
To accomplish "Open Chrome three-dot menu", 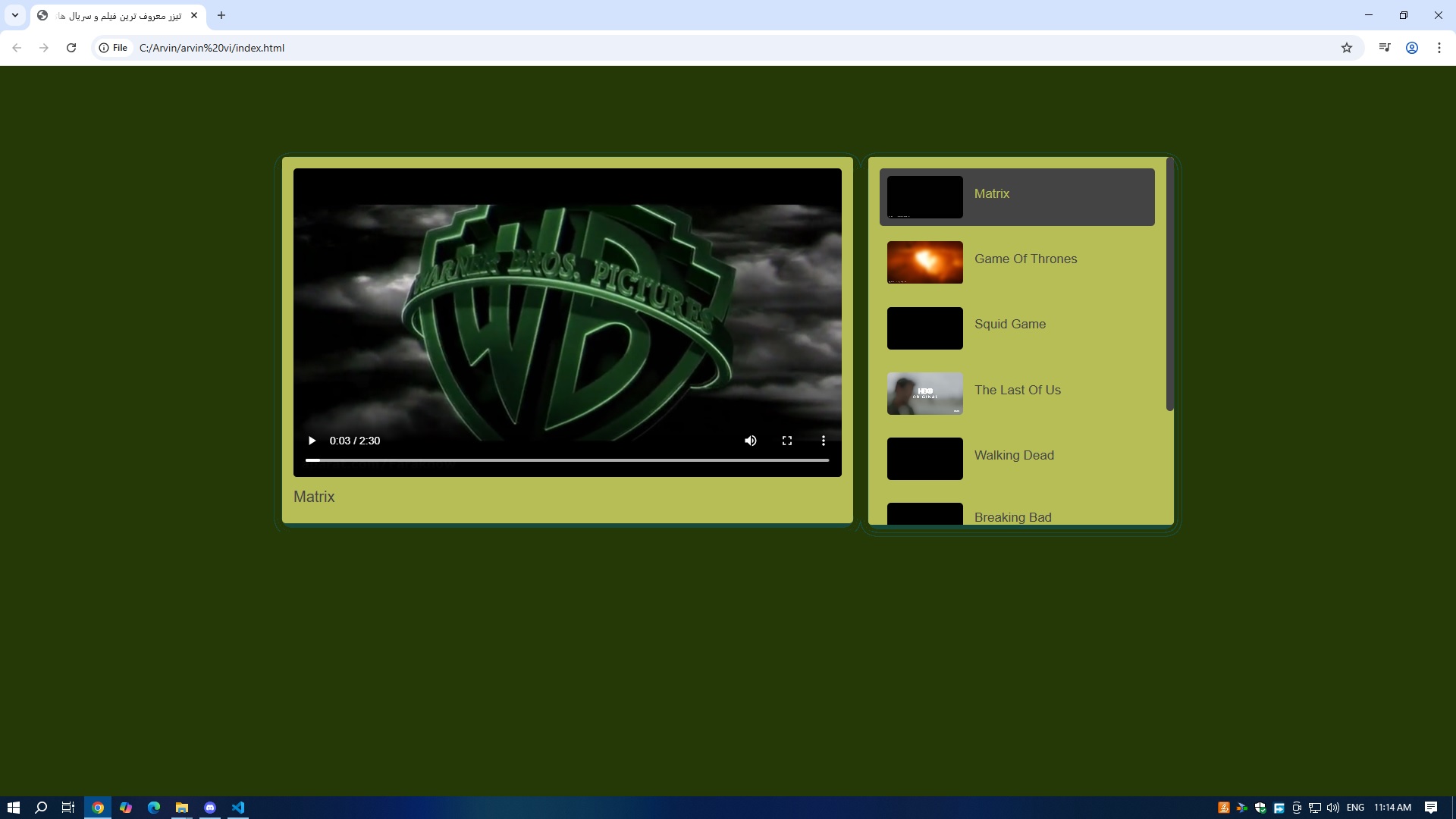I will (1439, 48).
